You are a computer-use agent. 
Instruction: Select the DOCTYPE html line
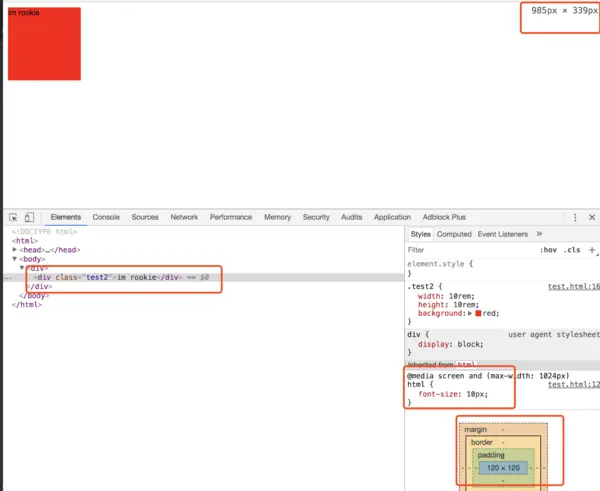(44, 232)
